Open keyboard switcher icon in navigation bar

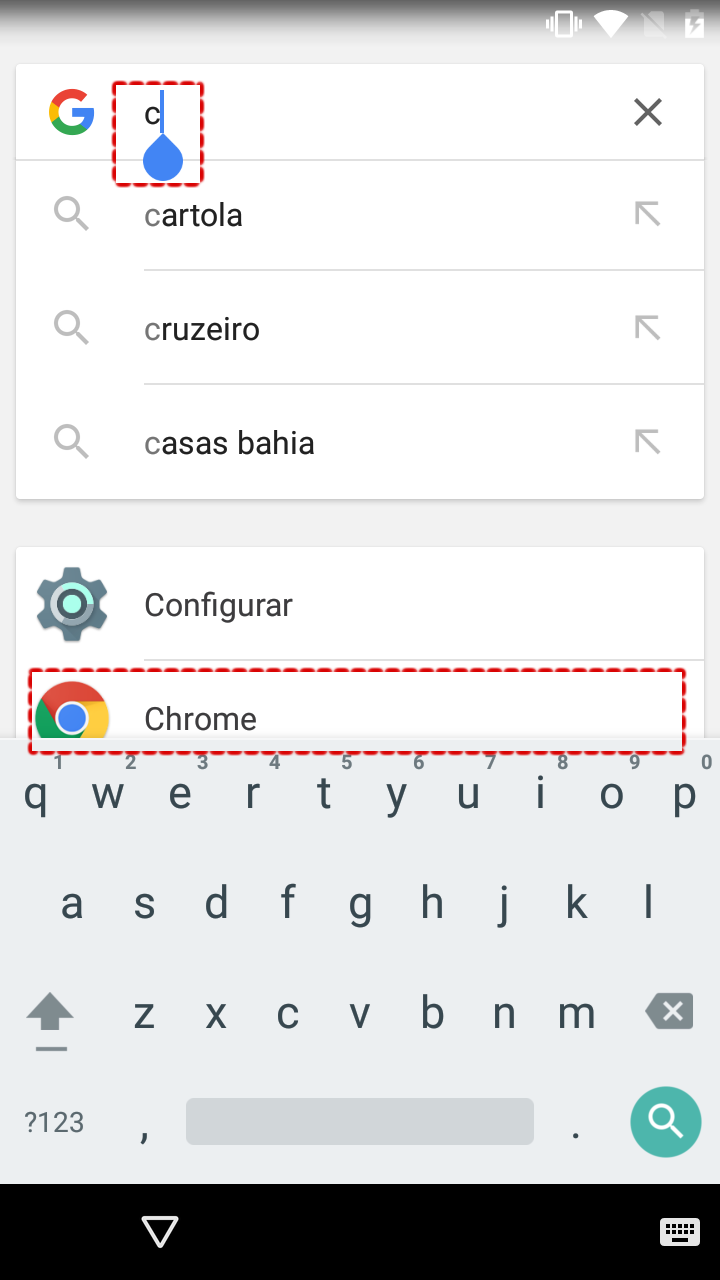(679, 1232)
